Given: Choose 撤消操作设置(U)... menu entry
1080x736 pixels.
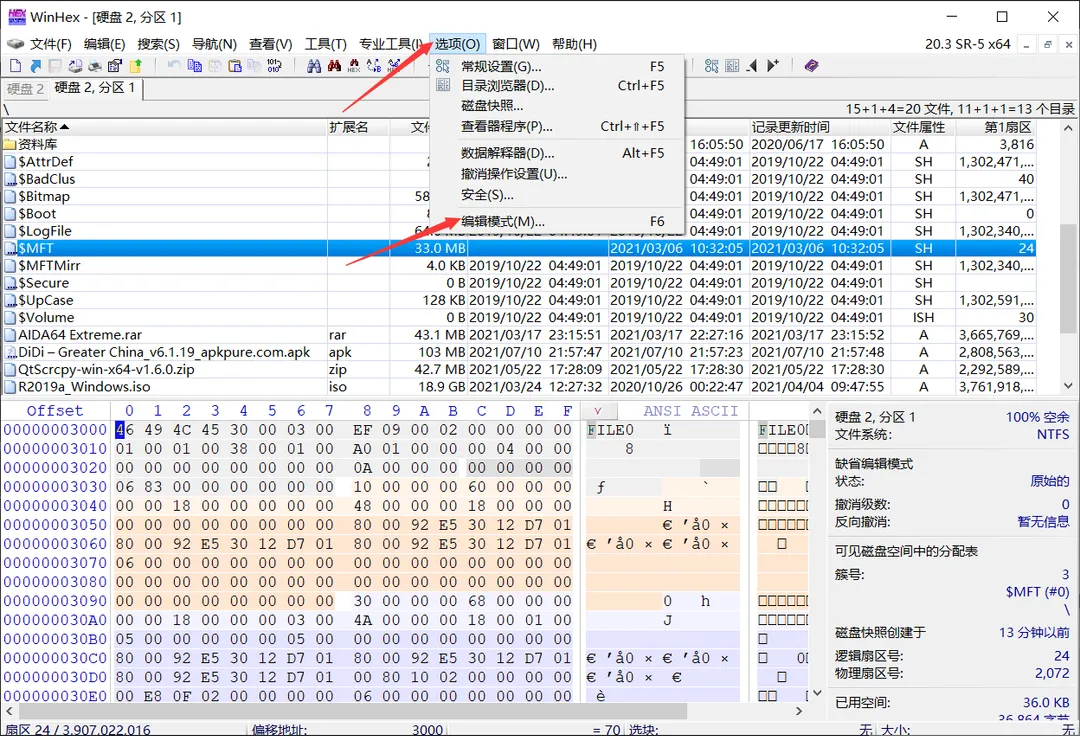Looking at the screenshot, I should click(x=557, y=174).
